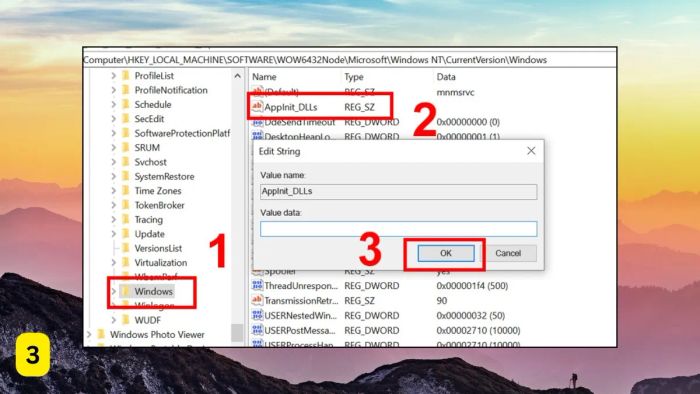Click the USERPostMessa... DWORD icon
700x394 pixels.
pyautogui.click(x=257, y=330)
